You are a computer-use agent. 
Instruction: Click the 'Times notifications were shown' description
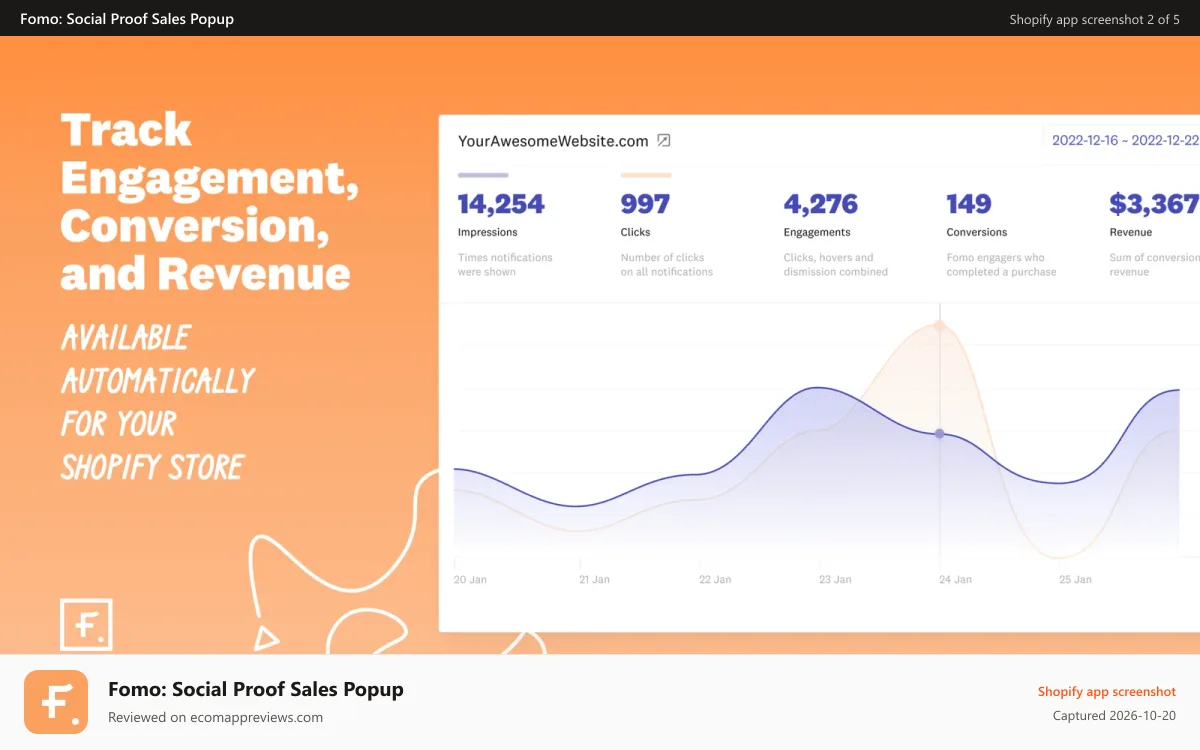505,264
